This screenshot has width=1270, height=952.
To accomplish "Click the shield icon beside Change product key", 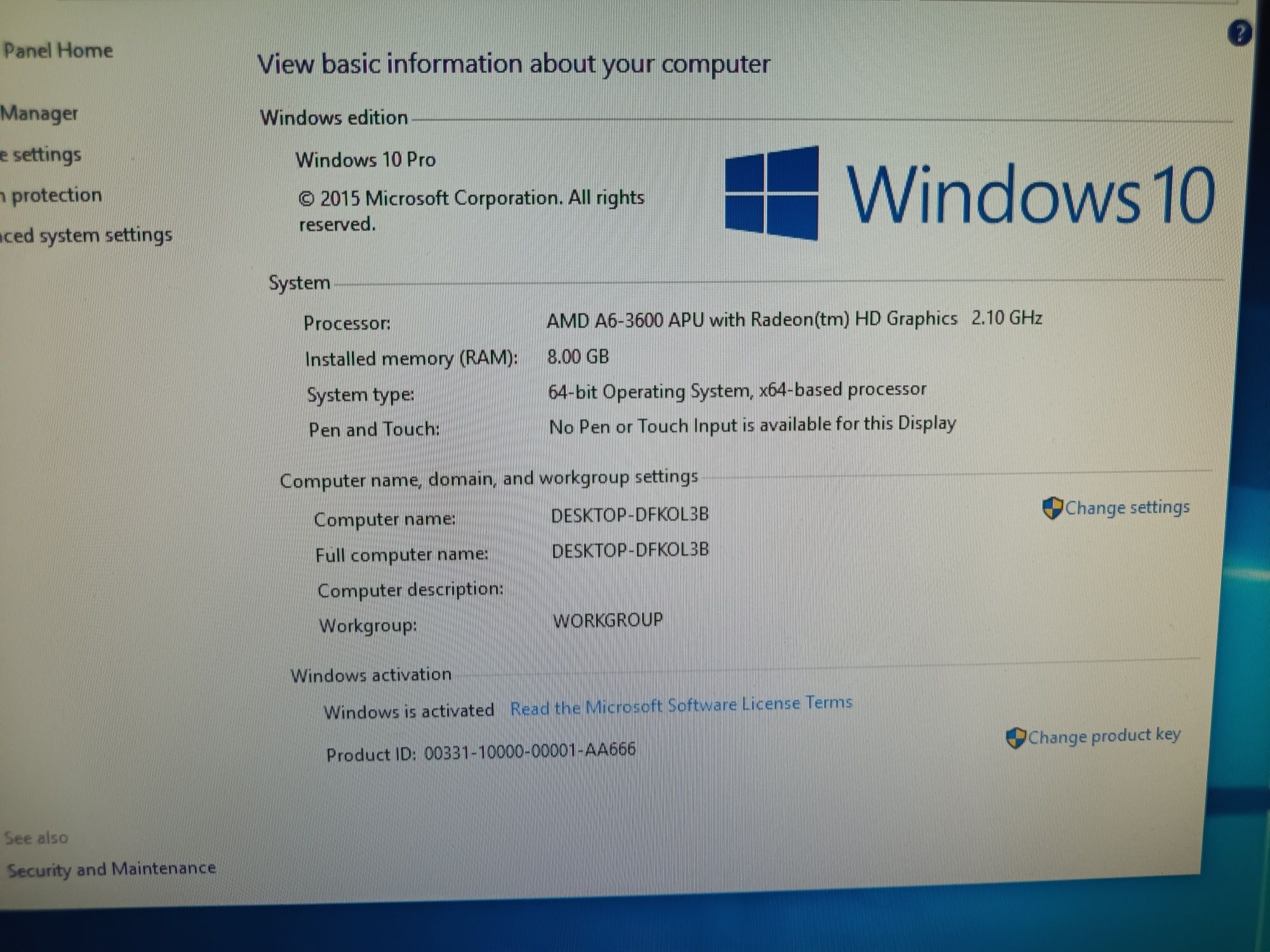I will 1016,737.
